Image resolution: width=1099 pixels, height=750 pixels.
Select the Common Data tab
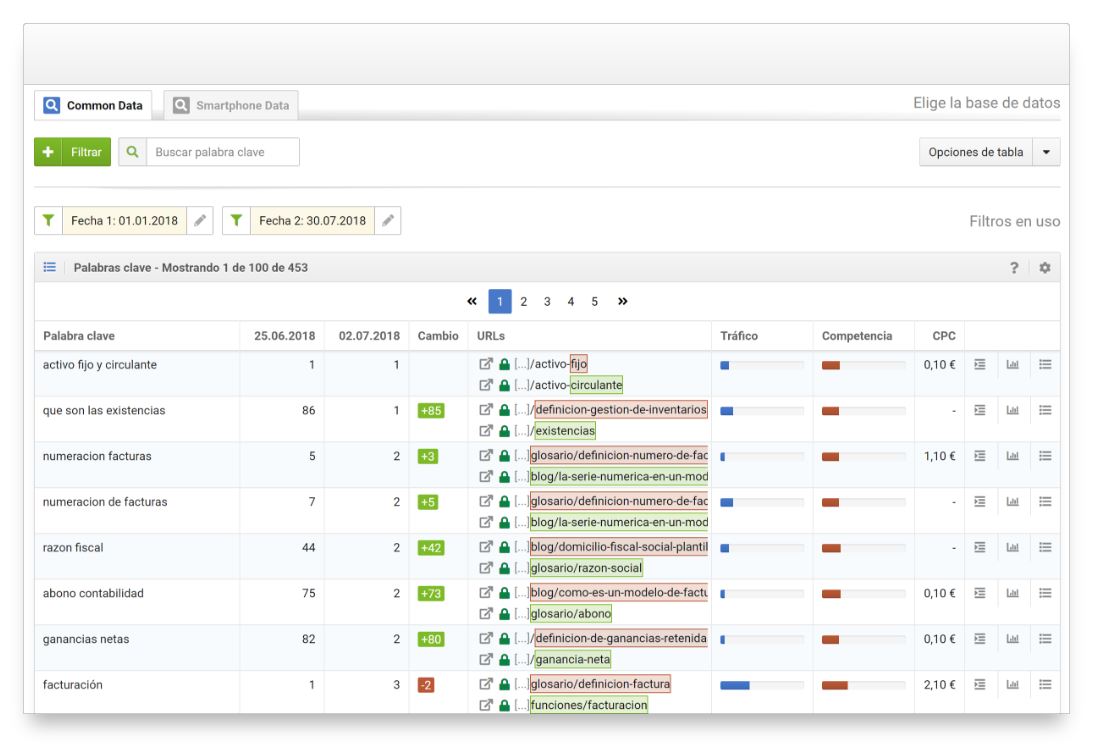coord(94,105)
